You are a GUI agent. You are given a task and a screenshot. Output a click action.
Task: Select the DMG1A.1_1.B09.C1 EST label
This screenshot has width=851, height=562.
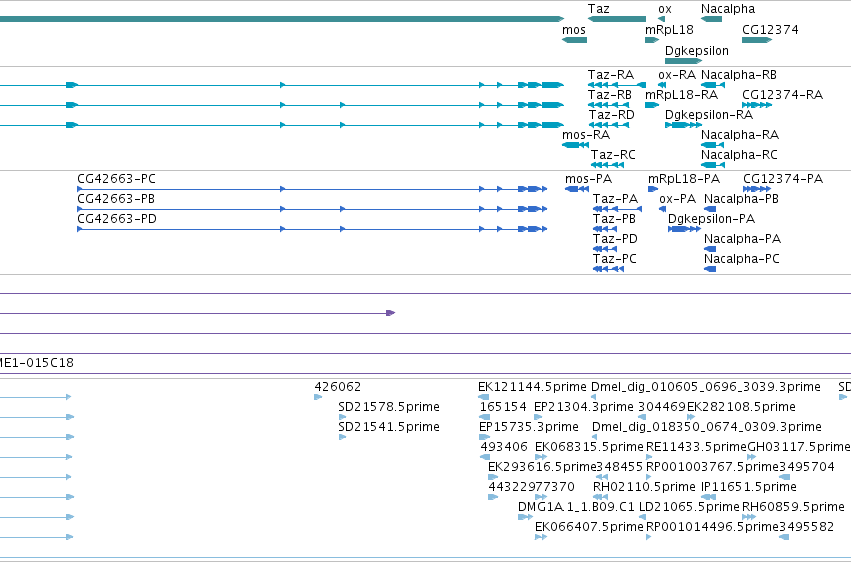pos(576,508)
